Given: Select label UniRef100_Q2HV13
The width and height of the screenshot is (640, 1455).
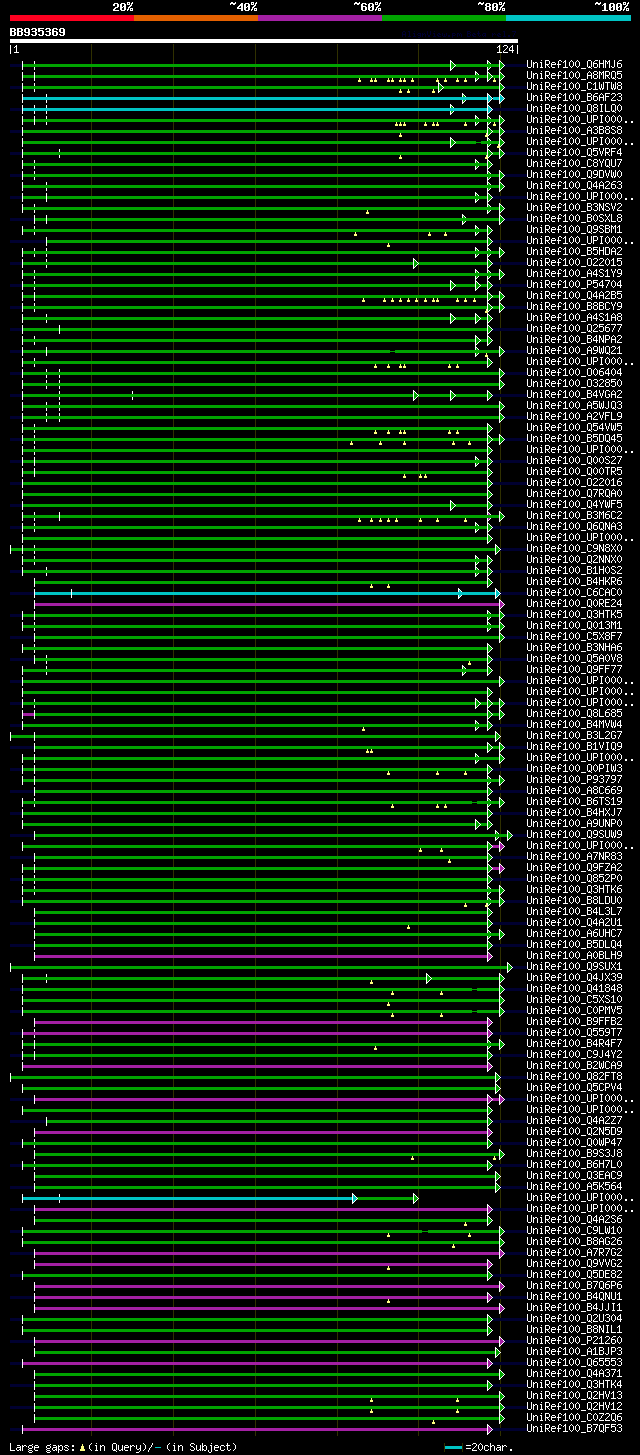Looking at the screenshot, I should pyautogui.click(x=574, y=1395).
